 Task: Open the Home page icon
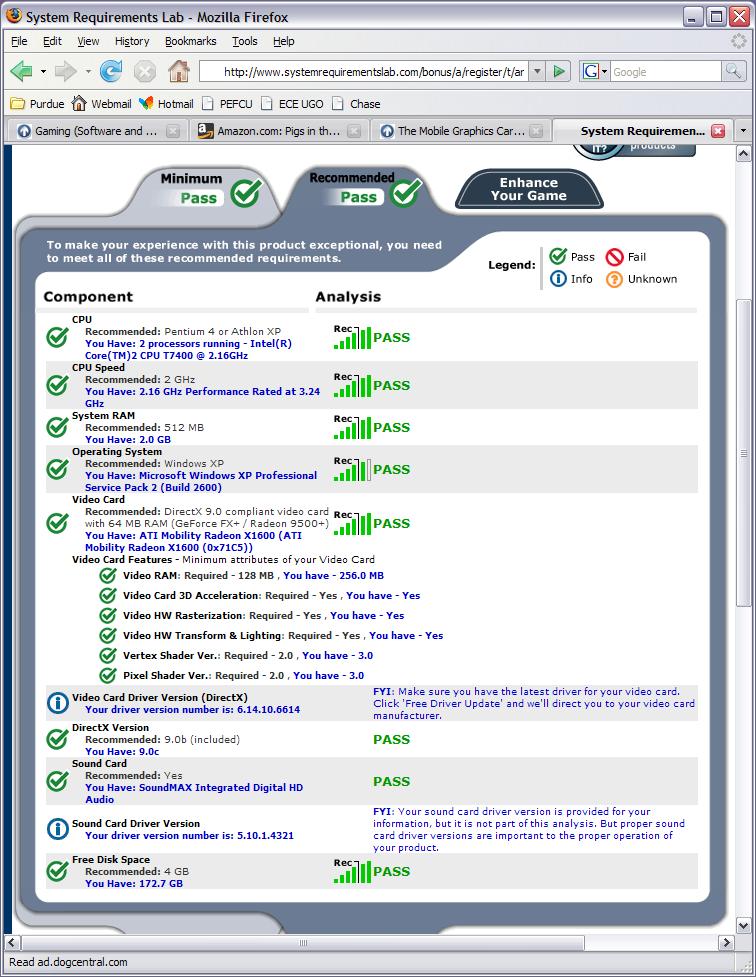pos(179,71)
